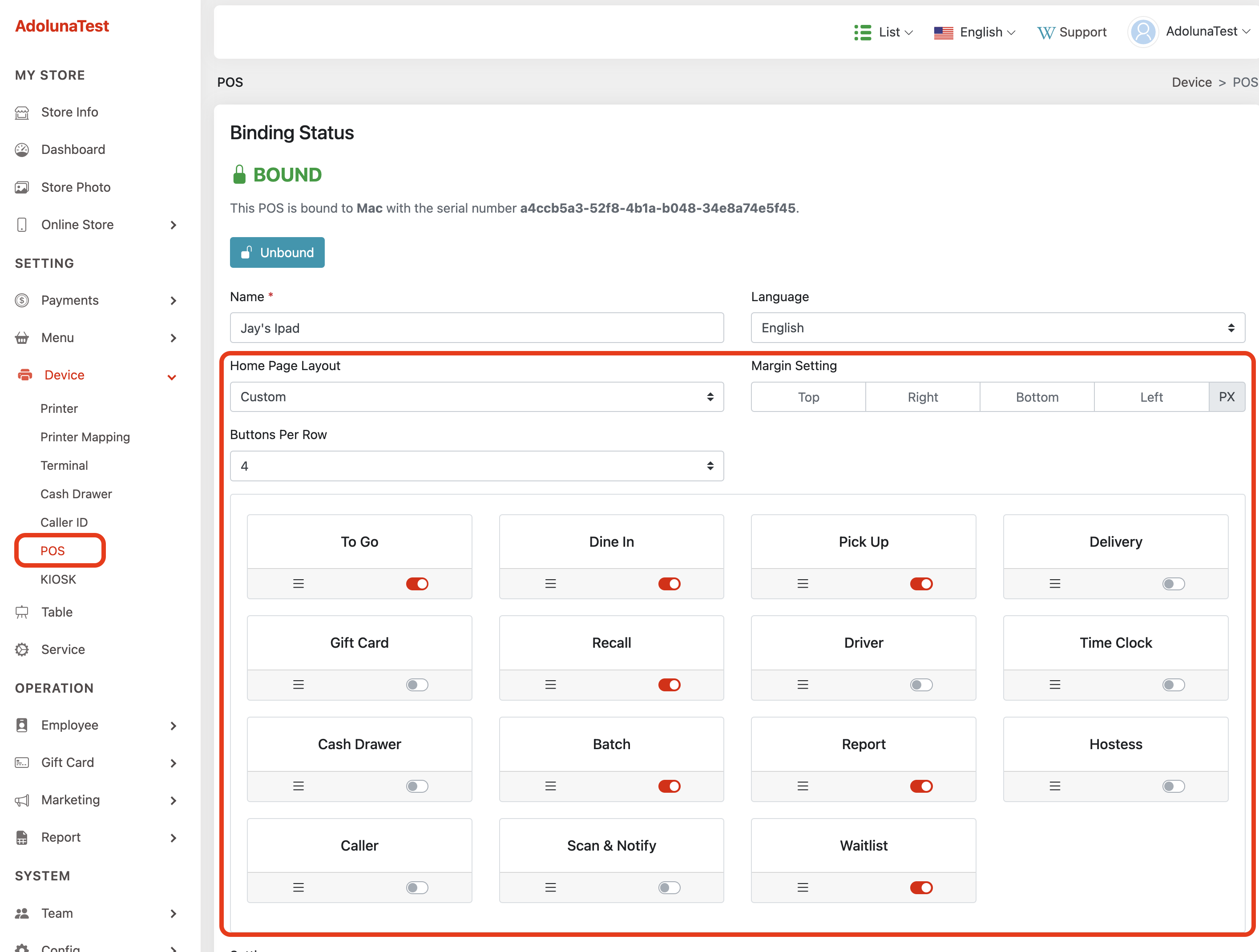Click the Unbound button

pyautogui.click(x=277, y=253)
